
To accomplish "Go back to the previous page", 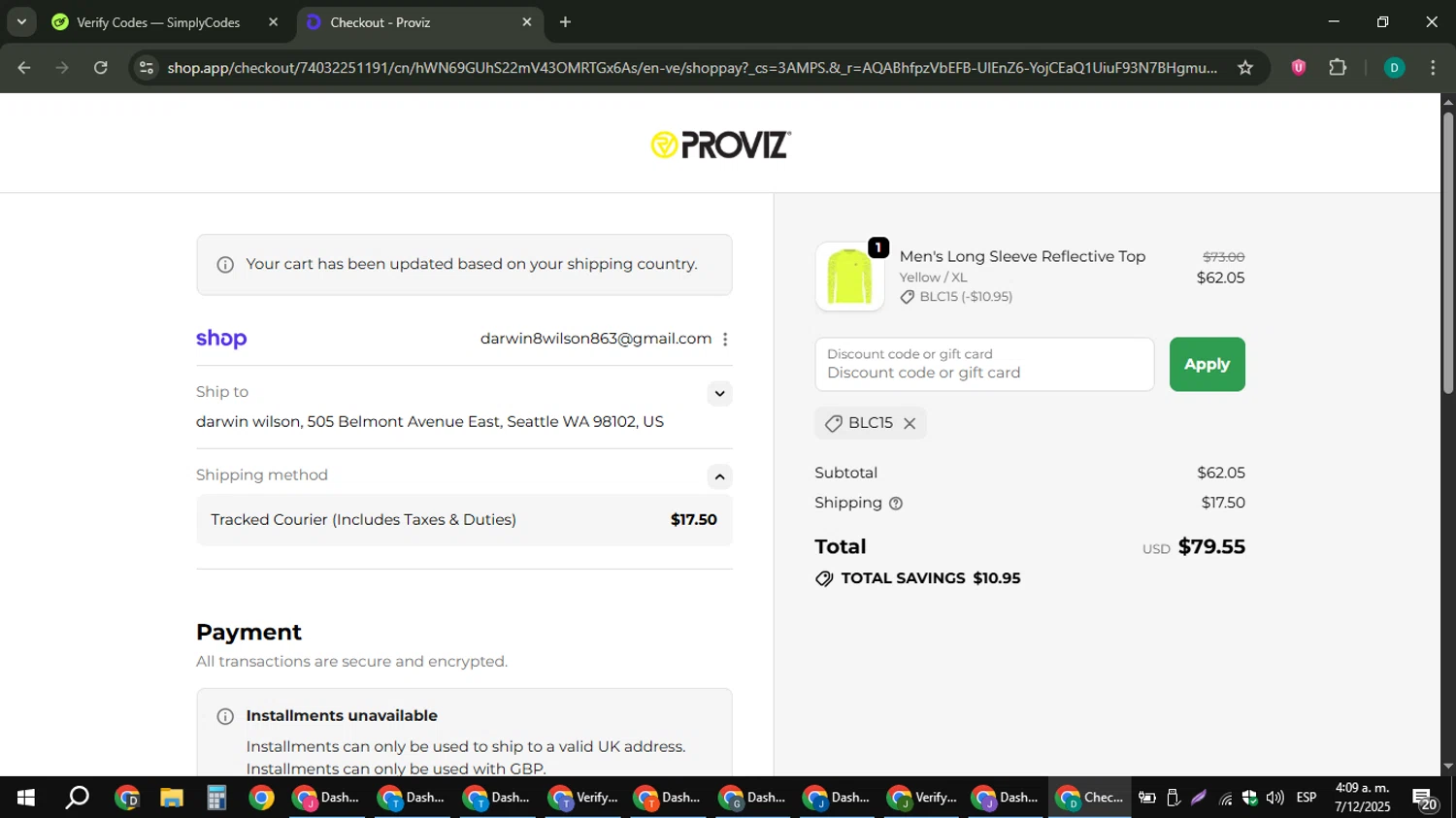I will tap(24, 68).
